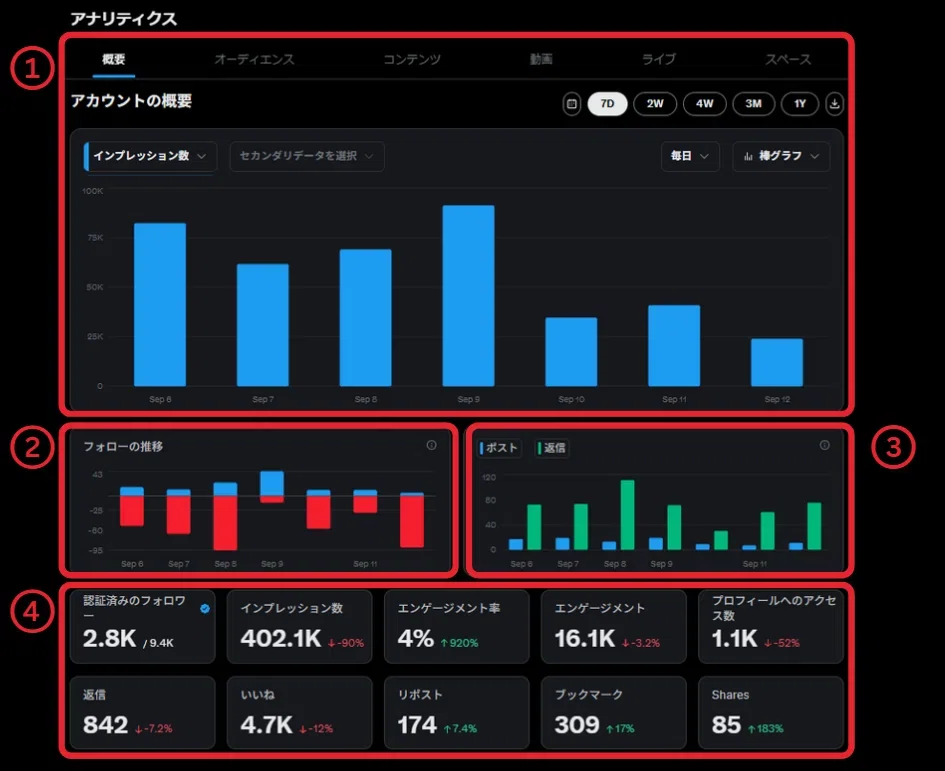The width and height of the screenshot is (945, 771).
Task: Click the リポスト 174 card
Action: tap(457, 713)
